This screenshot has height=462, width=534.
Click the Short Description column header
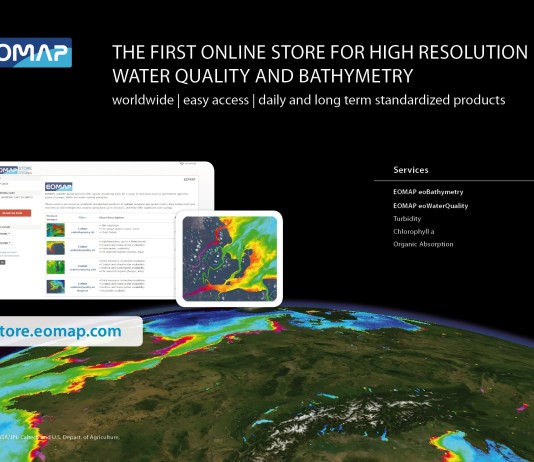(x=111, y=217)
